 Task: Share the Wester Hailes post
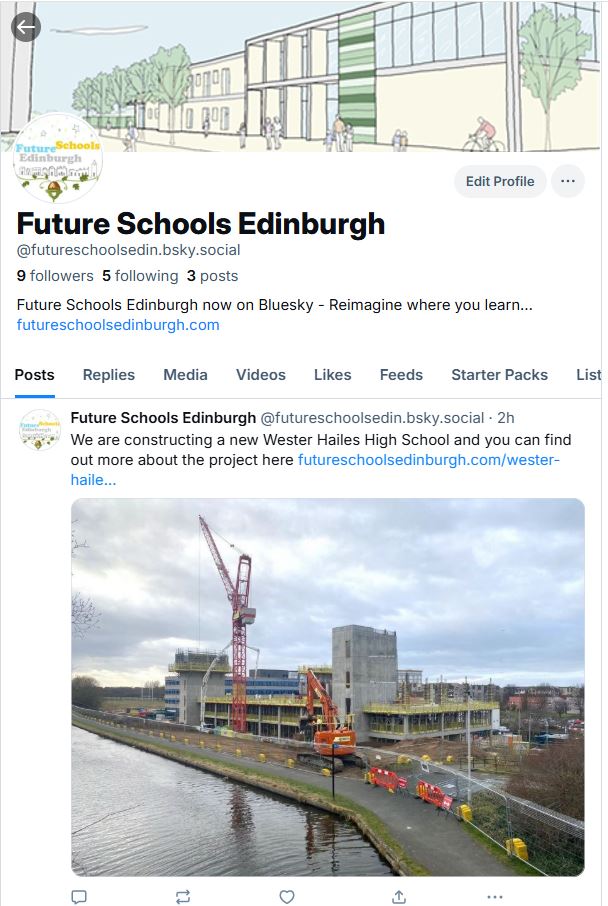[x=399, y=896]
